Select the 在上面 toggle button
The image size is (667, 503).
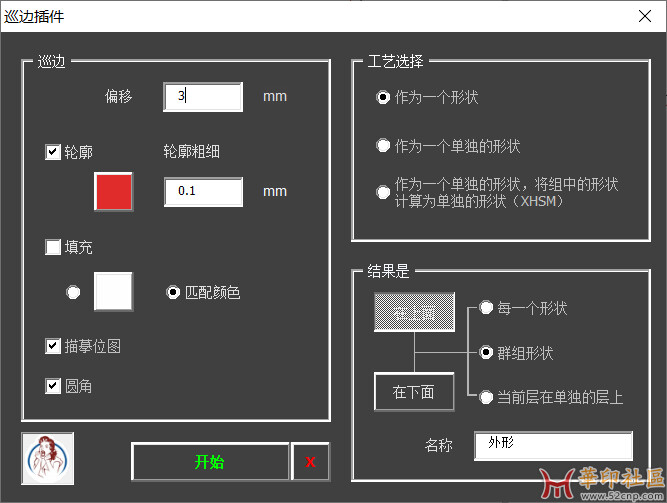click(x=413, y=313)
